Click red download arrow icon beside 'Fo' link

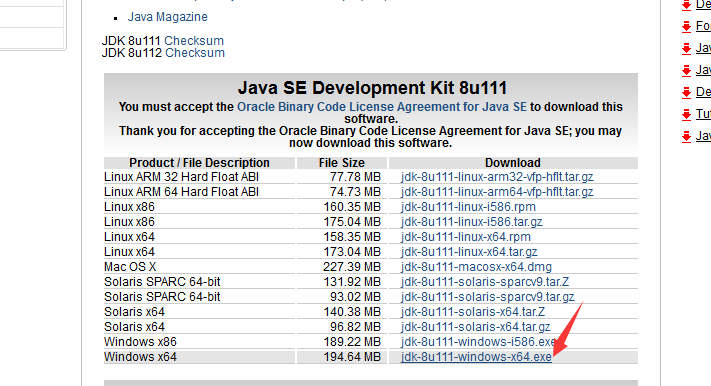tap(686, 27)
